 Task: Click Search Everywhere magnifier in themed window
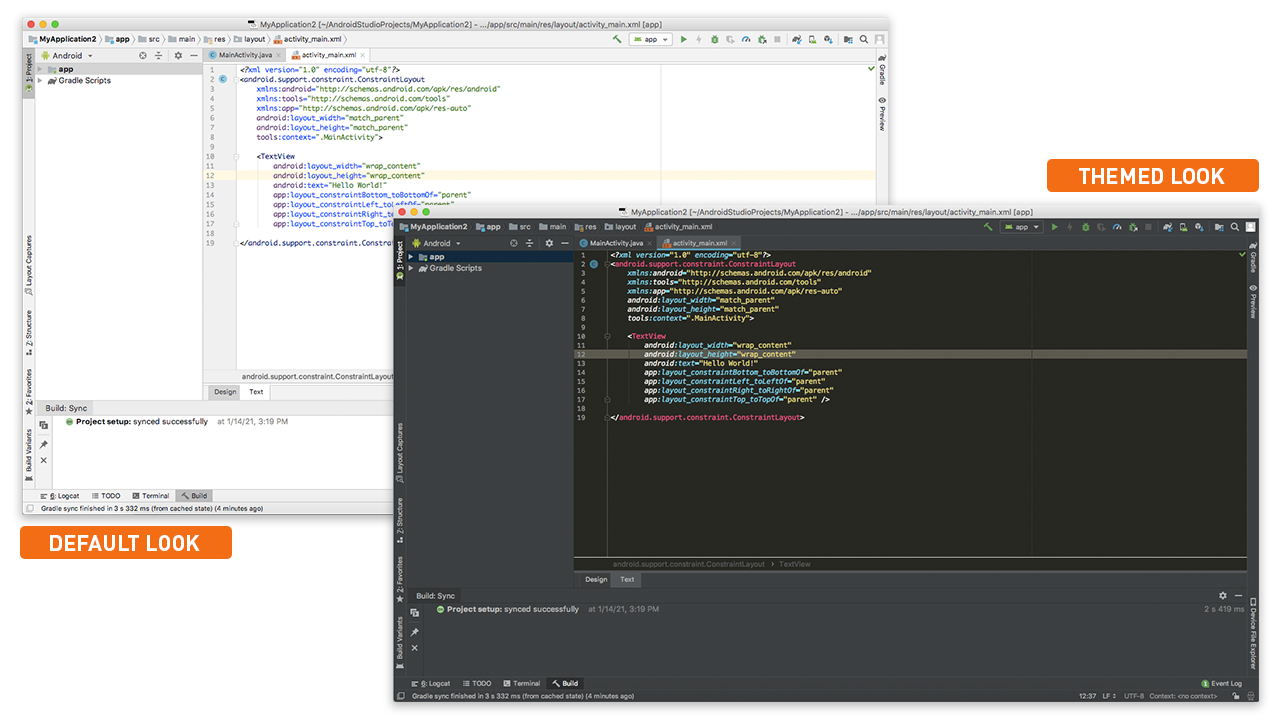[x=1234, y=227]
